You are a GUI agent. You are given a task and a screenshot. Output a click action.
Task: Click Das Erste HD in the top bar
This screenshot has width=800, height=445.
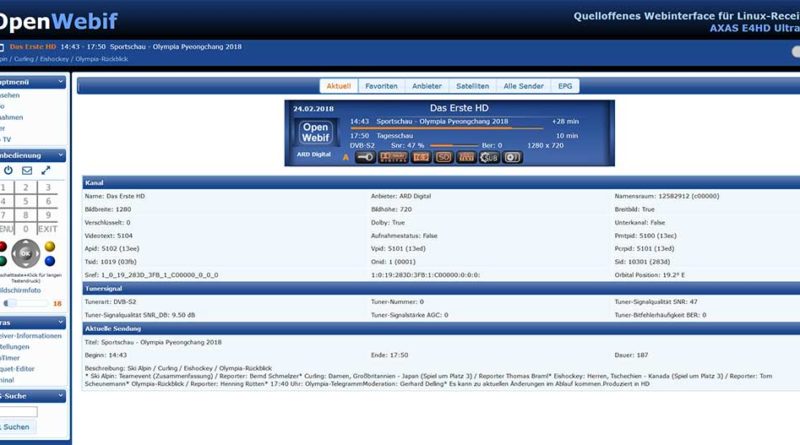pyautogui.click(x=33, y=46)
